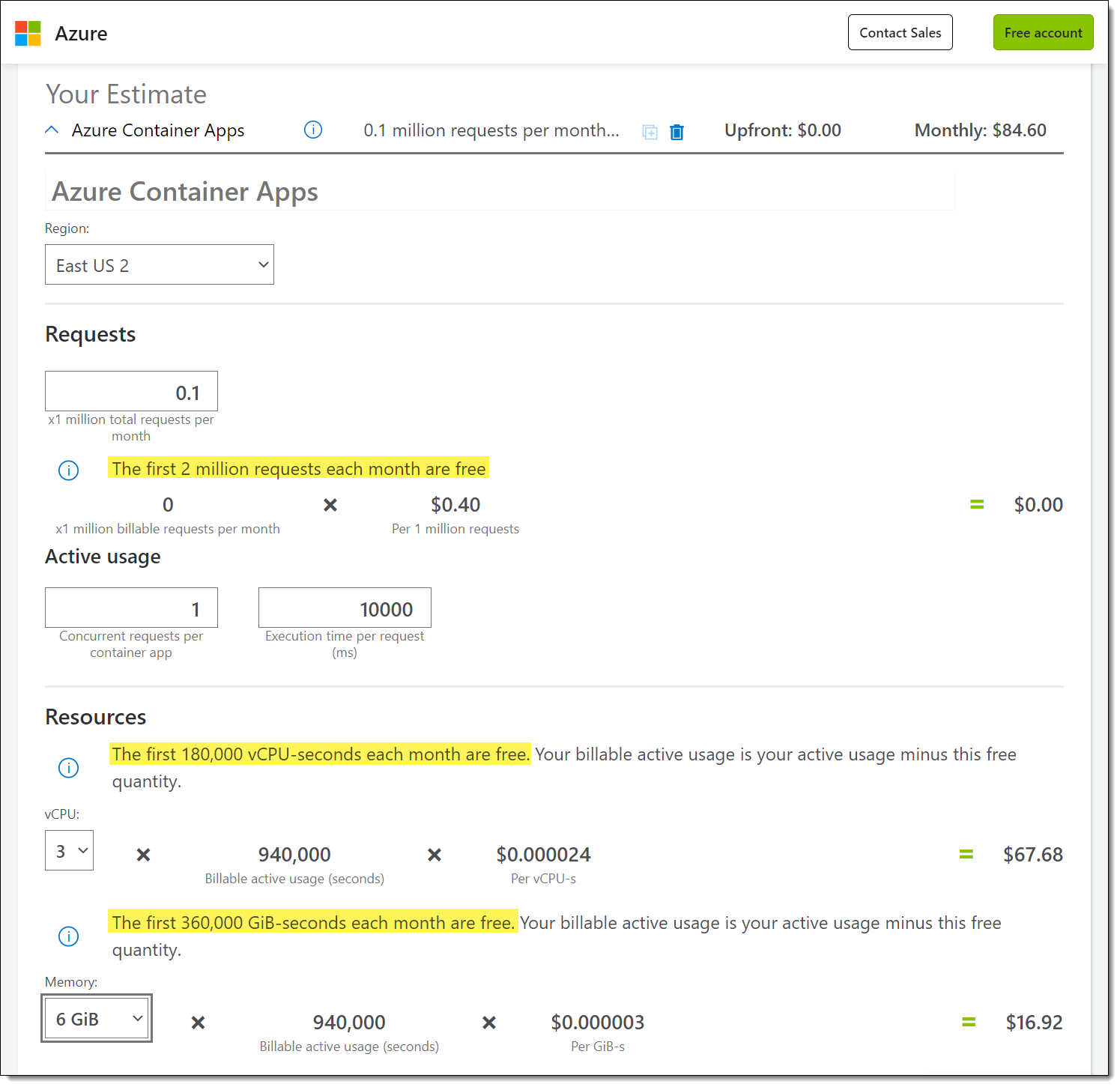This screenshot has width=1120, height=1087.
Task: Open the Region dropdown showing East US 2
Action: pos(160,264)
